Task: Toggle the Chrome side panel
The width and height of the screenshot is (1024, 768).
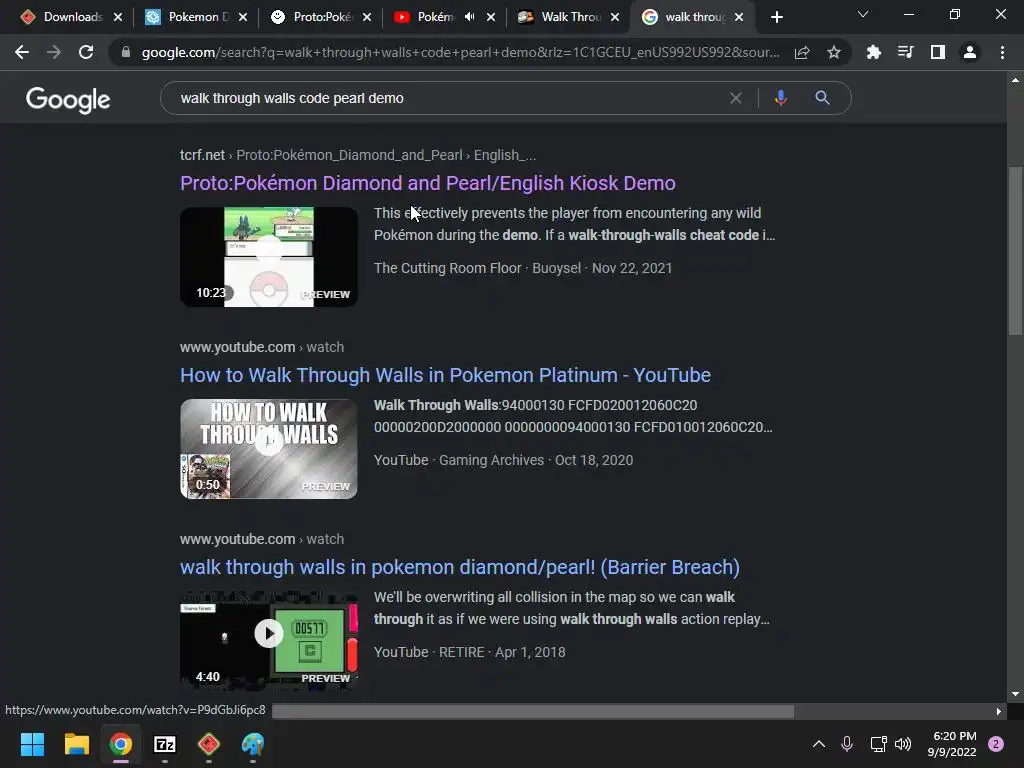Action: [x=938, y=52]
